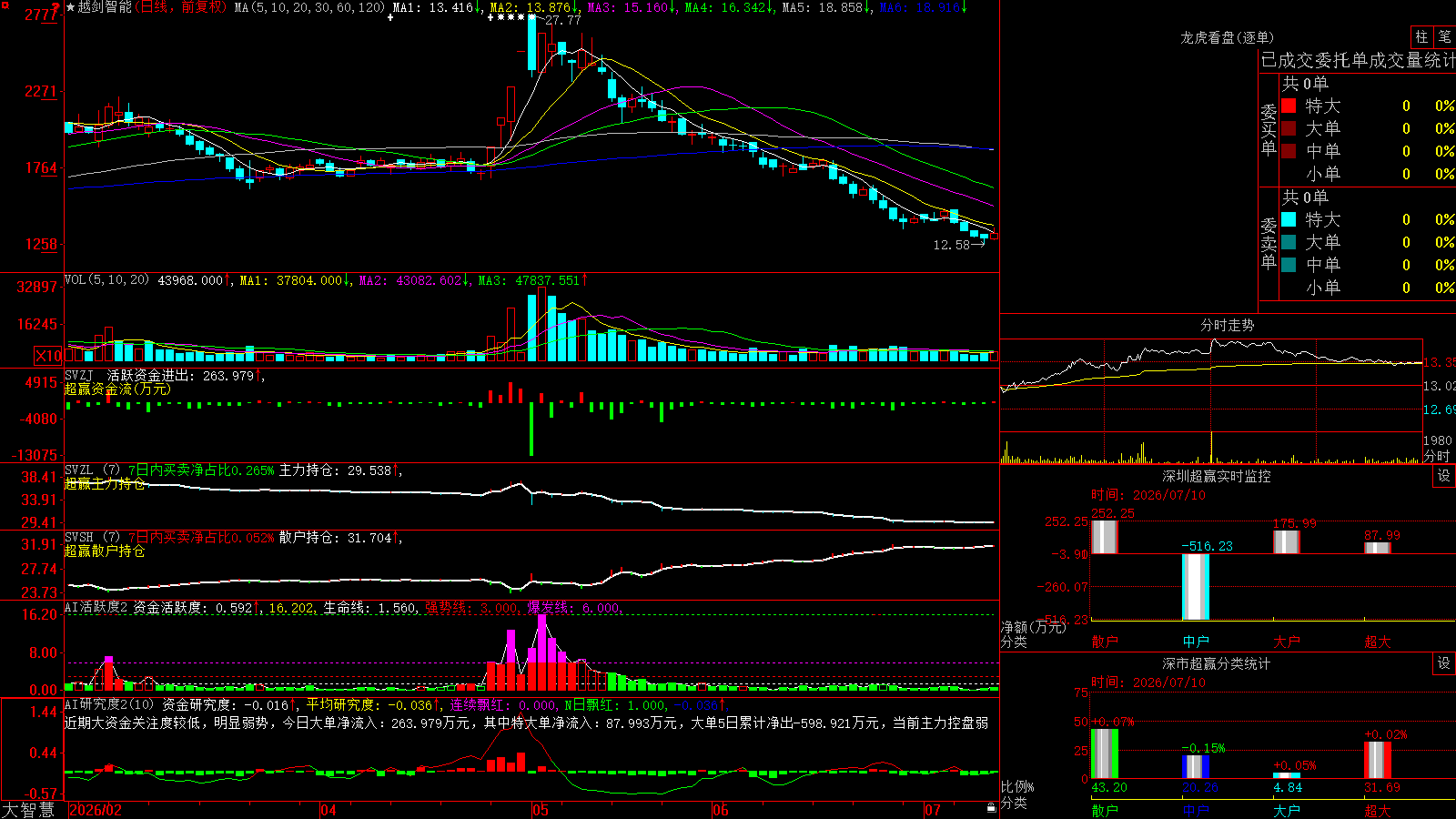The height and width of the screenshot is (819, 1456).
Task: Click the 强势线: 3.000 label
Action: tap(471, 607)
